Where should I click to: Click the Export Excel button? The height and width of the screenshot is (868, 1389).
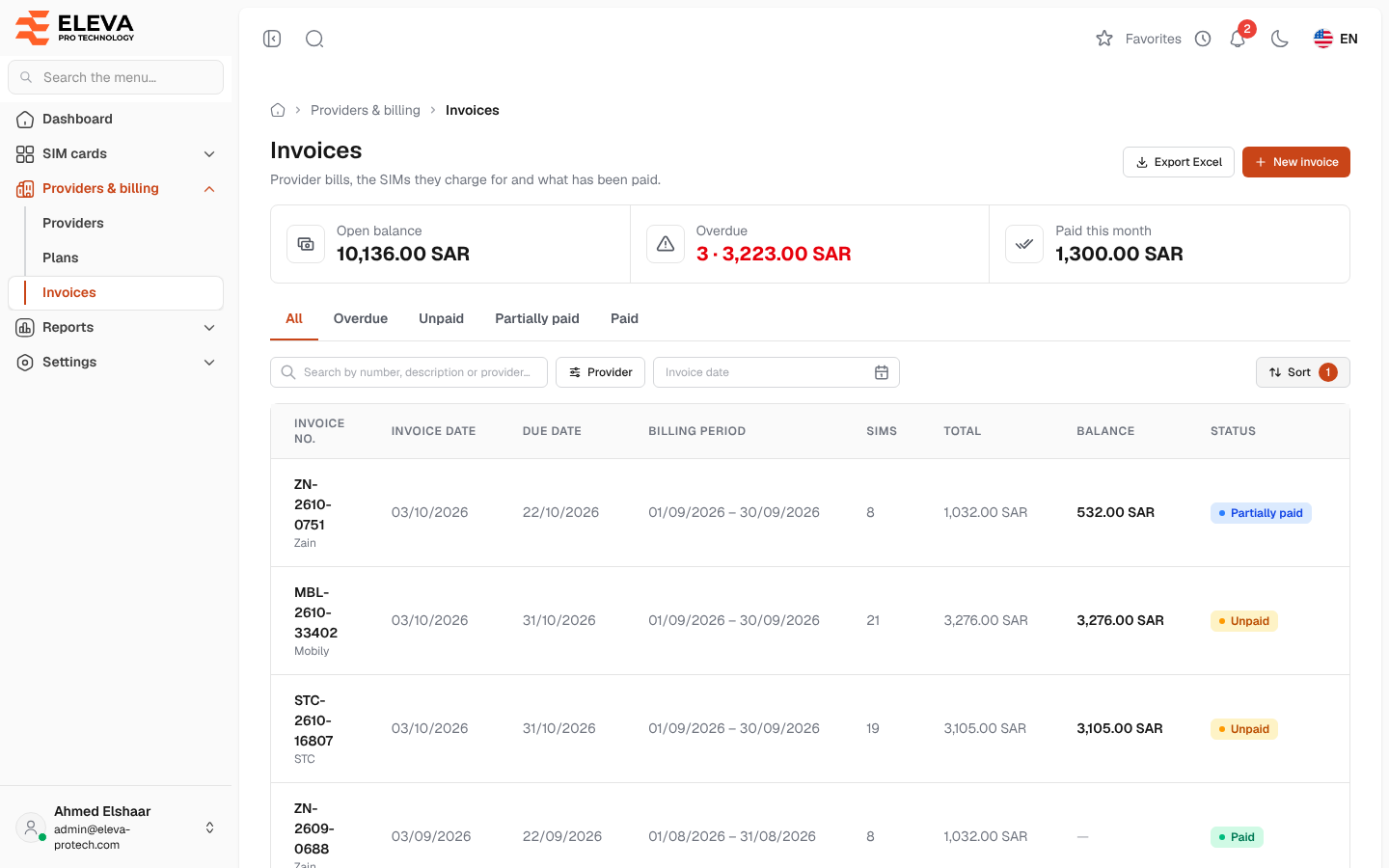[1179, 162]
